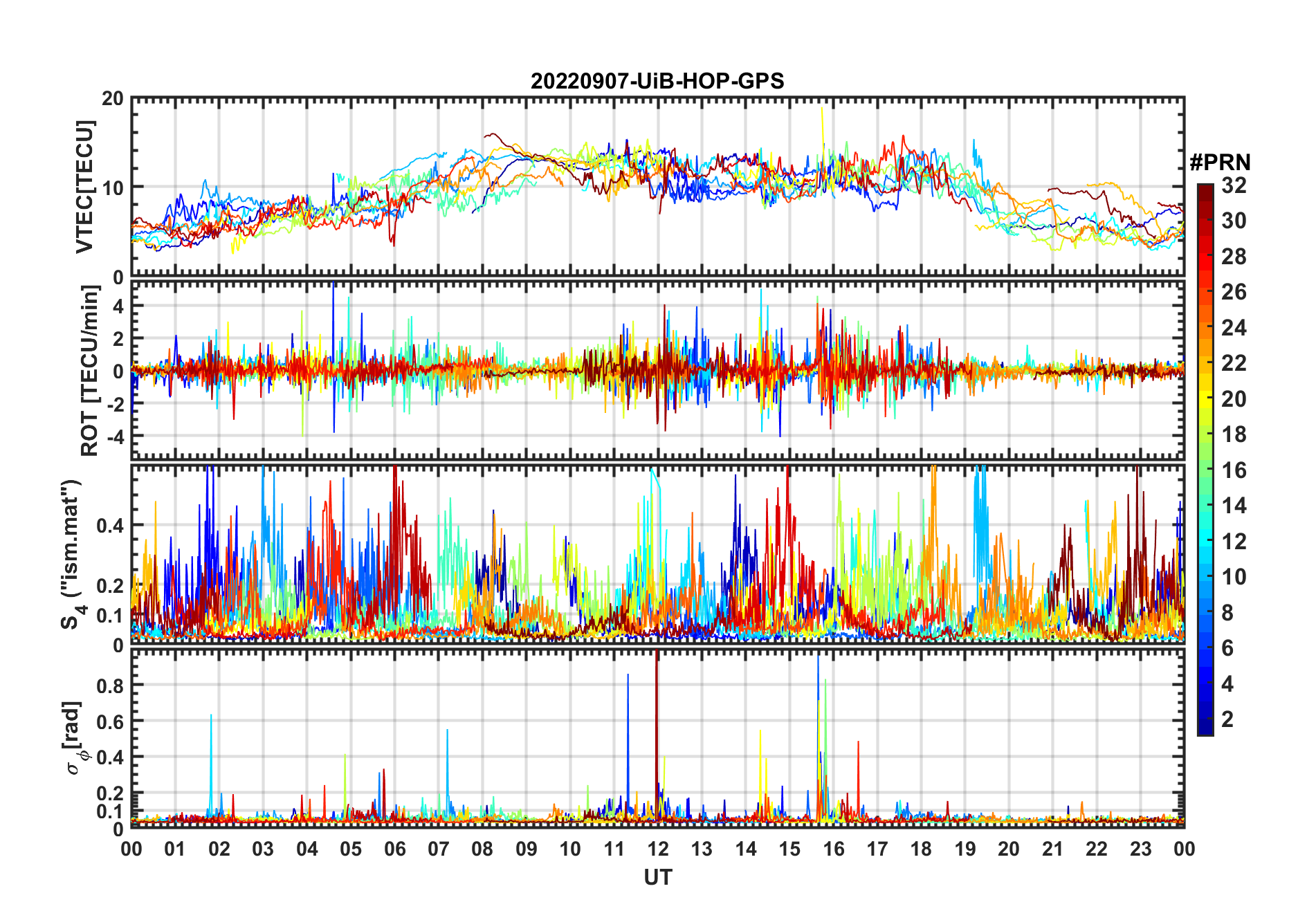
Task: Click hour label 13 on the UT axis
Action: (702, 849)
